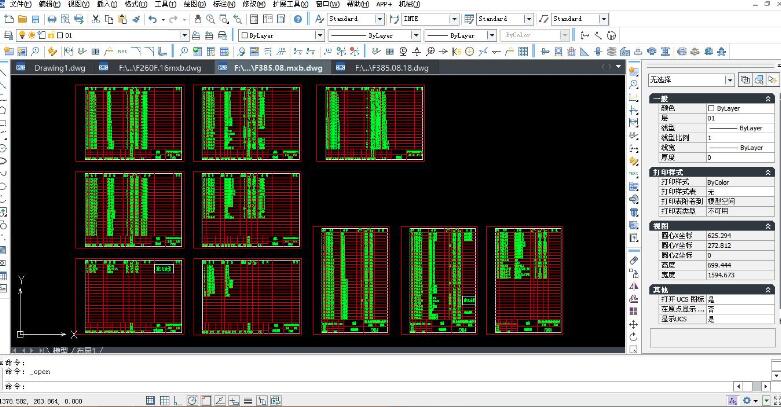Click the ByLayer color swatch in Properties
Image resolution: width=781 pixels, height=407 pixels.
pyautogui.click(x=711, y=108)
